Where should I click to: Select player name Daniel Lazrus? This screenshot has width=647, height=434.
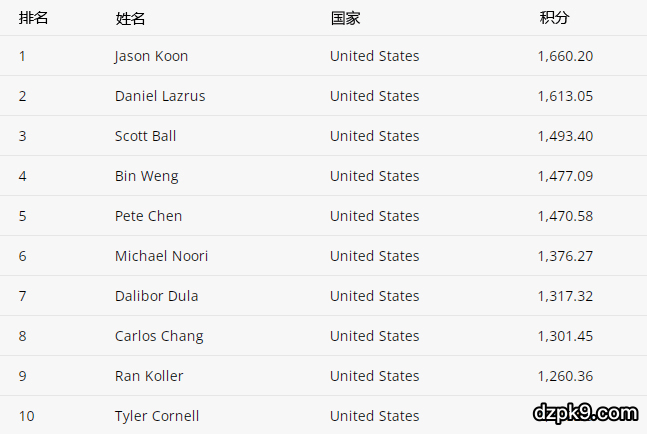[x=160, y=96]
